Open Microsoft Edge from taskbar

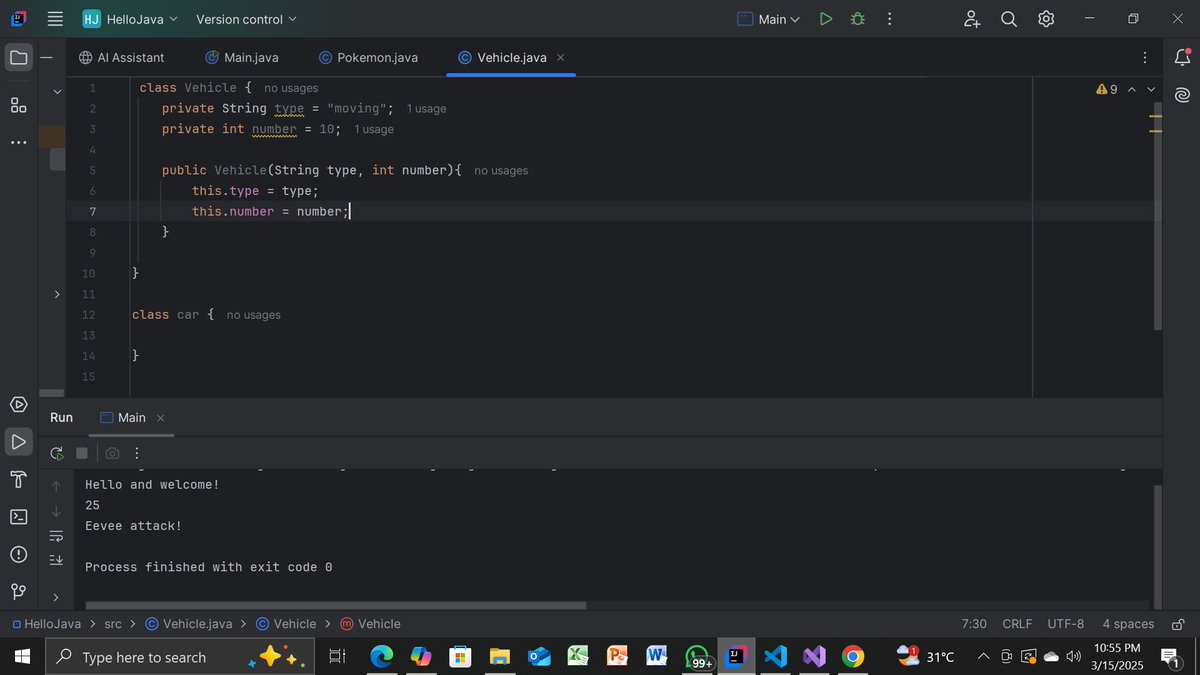(x=382, y=657)
